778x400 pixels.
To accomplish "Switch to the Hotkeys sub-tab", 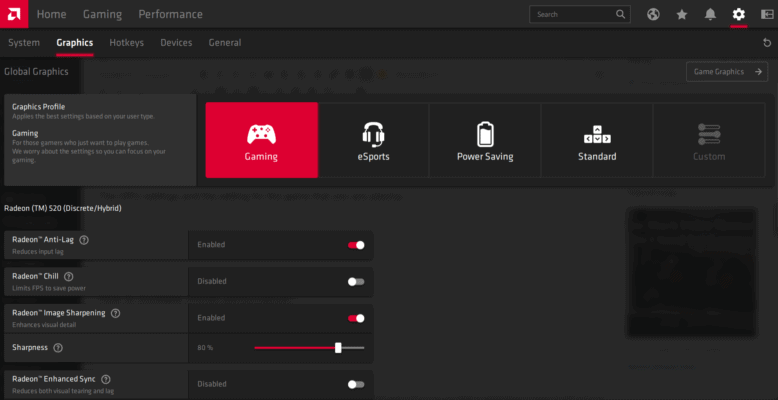I will tap(127, 43).
